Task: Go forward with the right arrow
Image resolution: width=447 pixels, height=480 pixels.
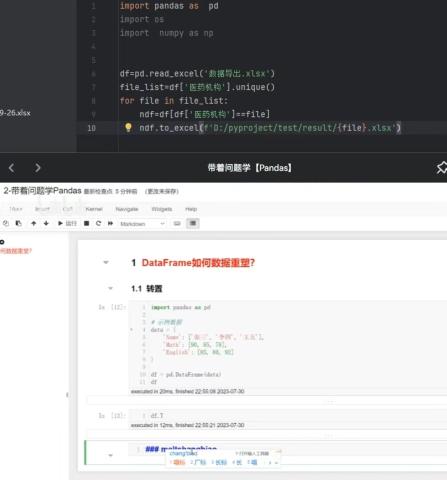Action: pos(38,168)
